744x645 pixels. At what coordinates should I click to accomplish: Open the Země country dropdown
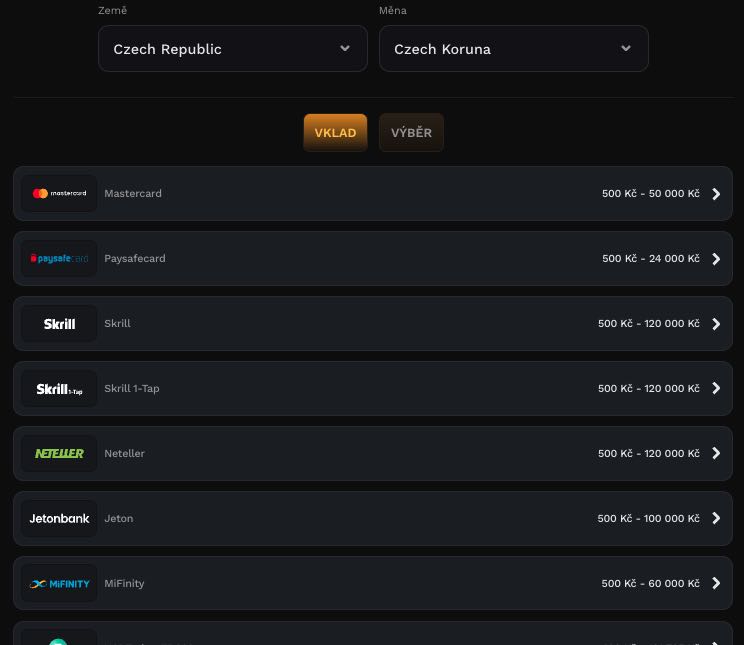pyautogui.click(x=232, y=49)
